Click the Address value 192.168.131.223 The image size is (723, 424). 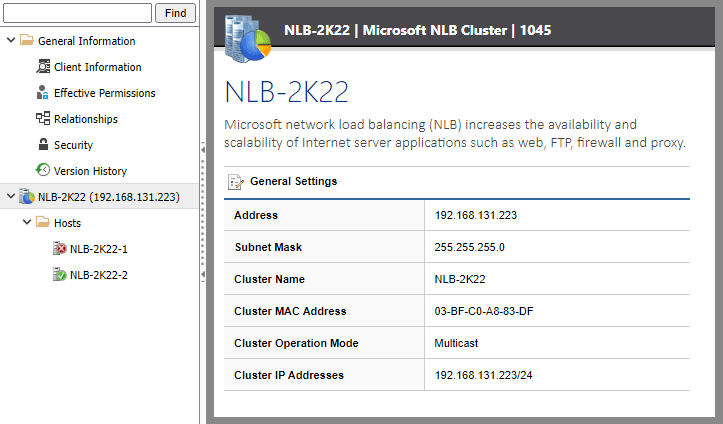pos(476,215)
